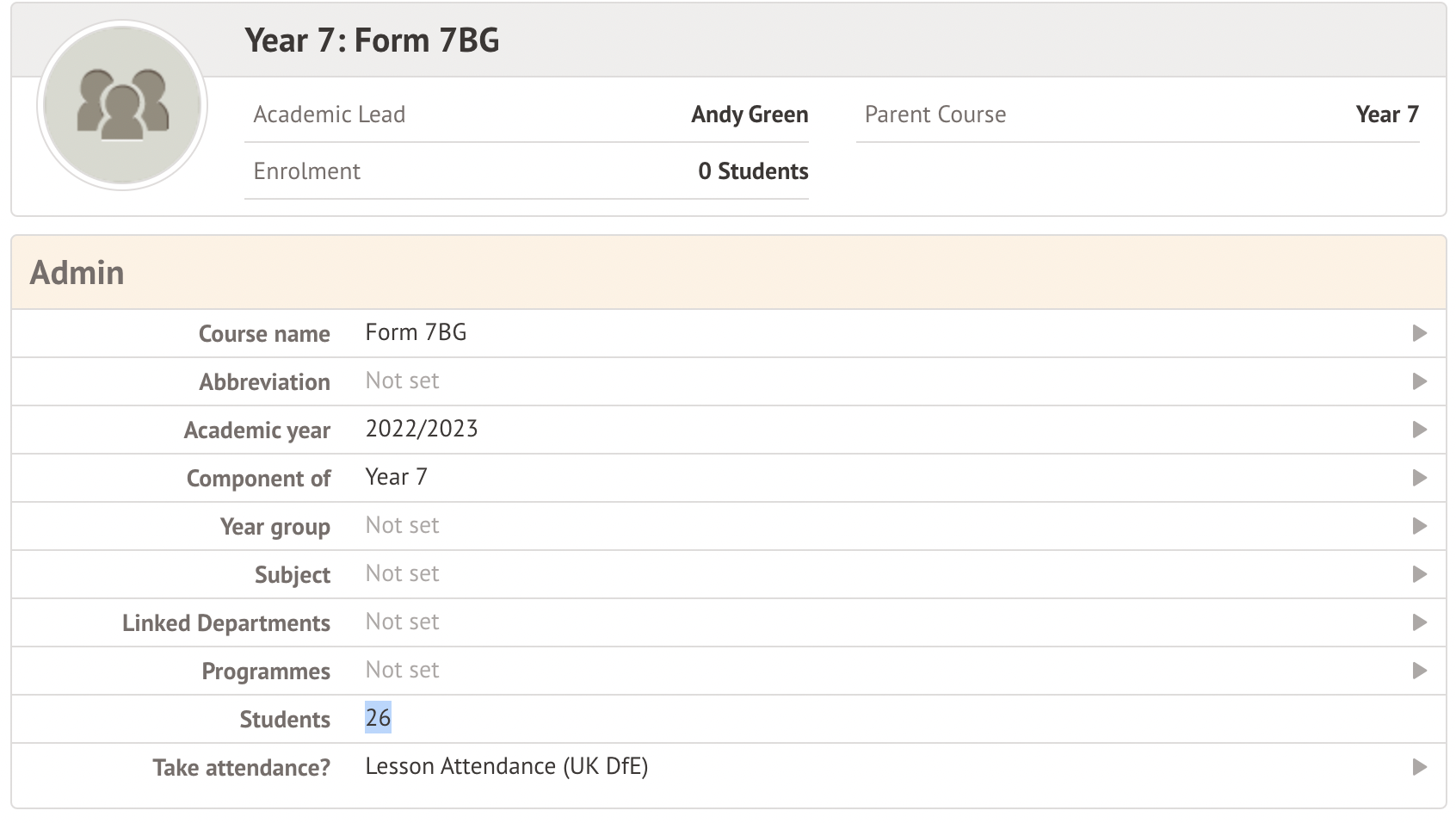
Task: Open the Year 7 parent course link
Action: tap(1386, 114)
